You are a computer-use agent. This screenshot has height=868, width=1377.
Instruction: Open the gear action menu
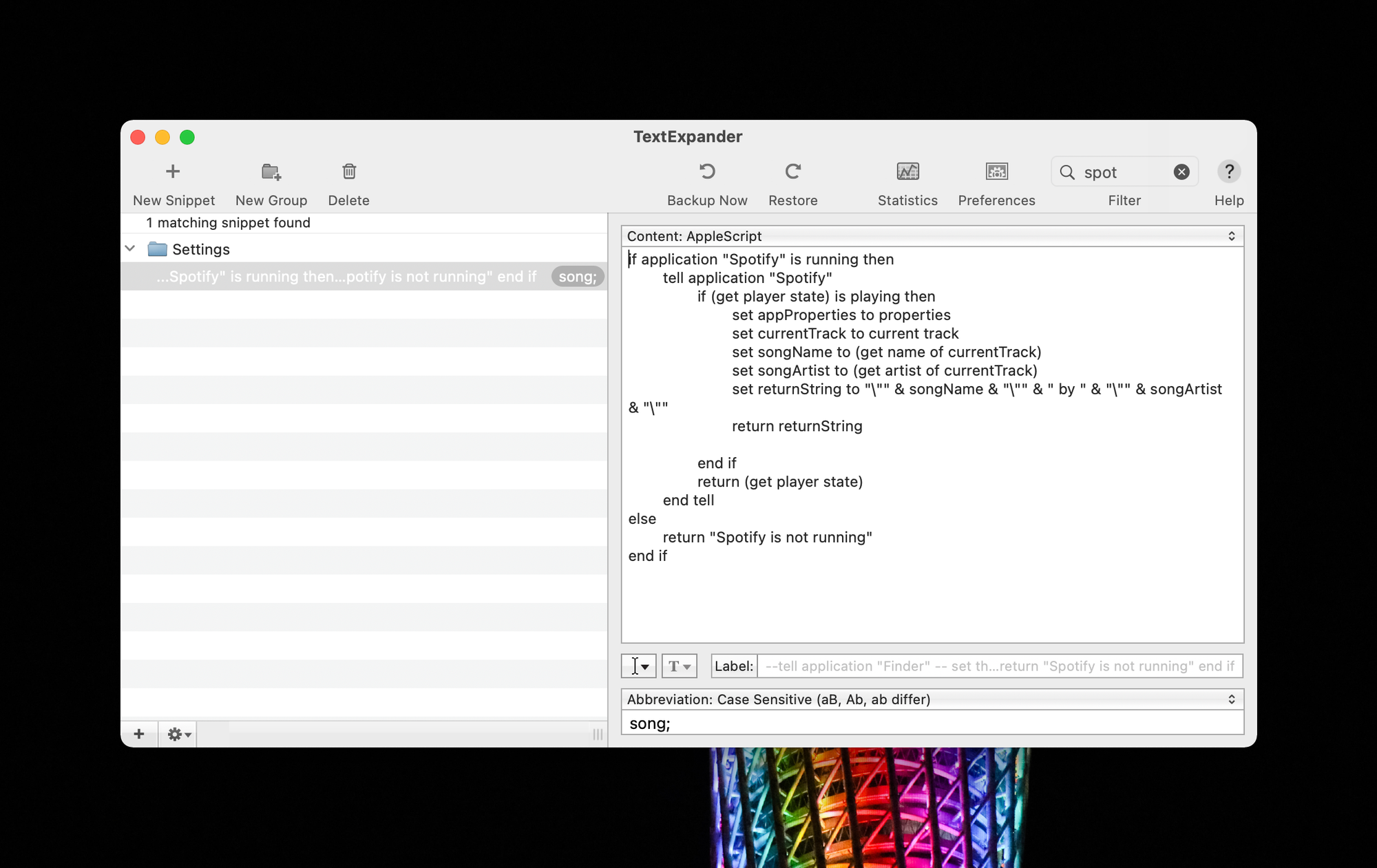(x=179, y=734)
